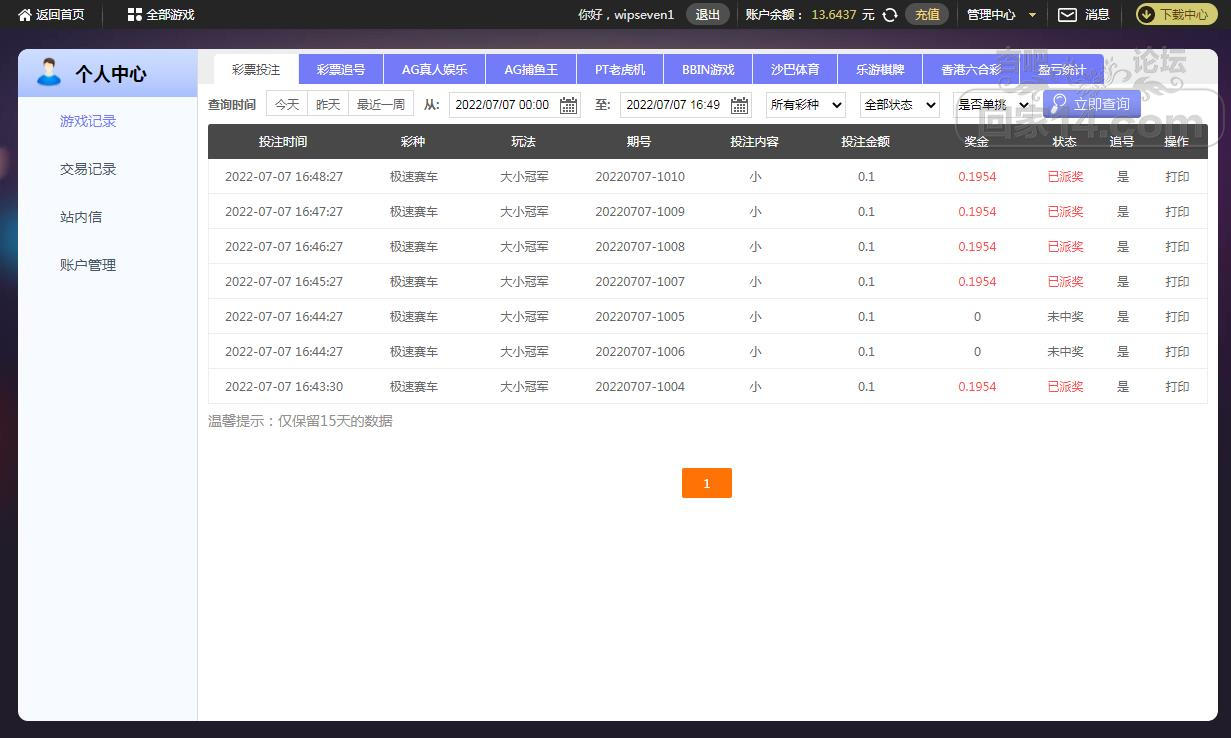Click the username wipseven1

coord(644,15)
